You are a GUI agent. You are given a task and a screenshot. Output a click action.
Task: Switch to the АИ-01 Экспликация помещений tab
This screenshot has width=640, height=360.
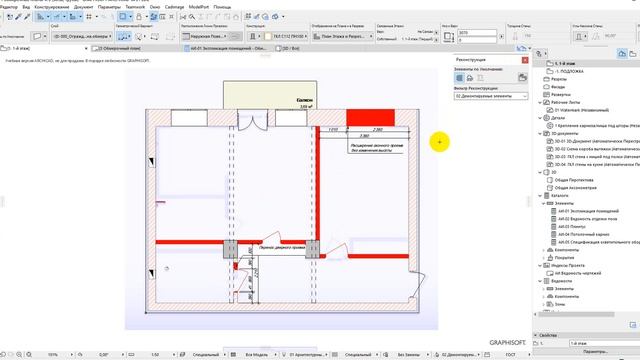click(225, 48)
